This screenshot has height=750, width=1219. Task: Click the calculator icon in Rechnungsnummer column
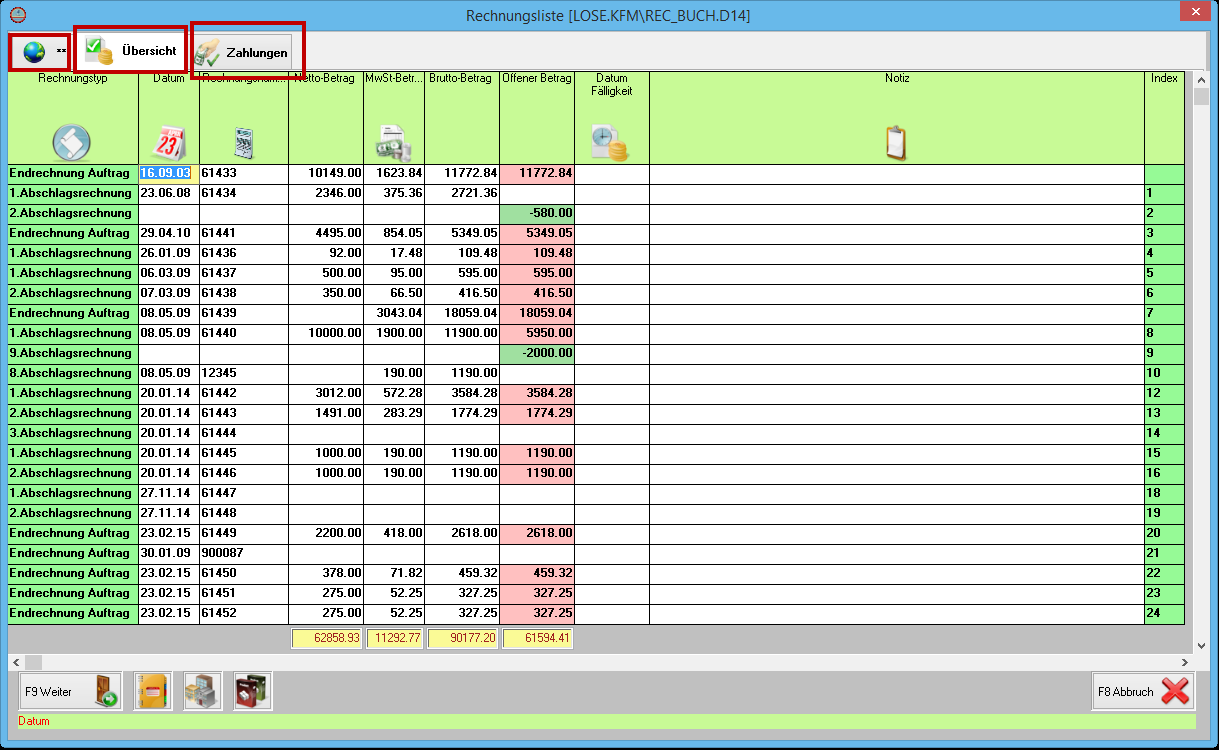click(244, 143)
